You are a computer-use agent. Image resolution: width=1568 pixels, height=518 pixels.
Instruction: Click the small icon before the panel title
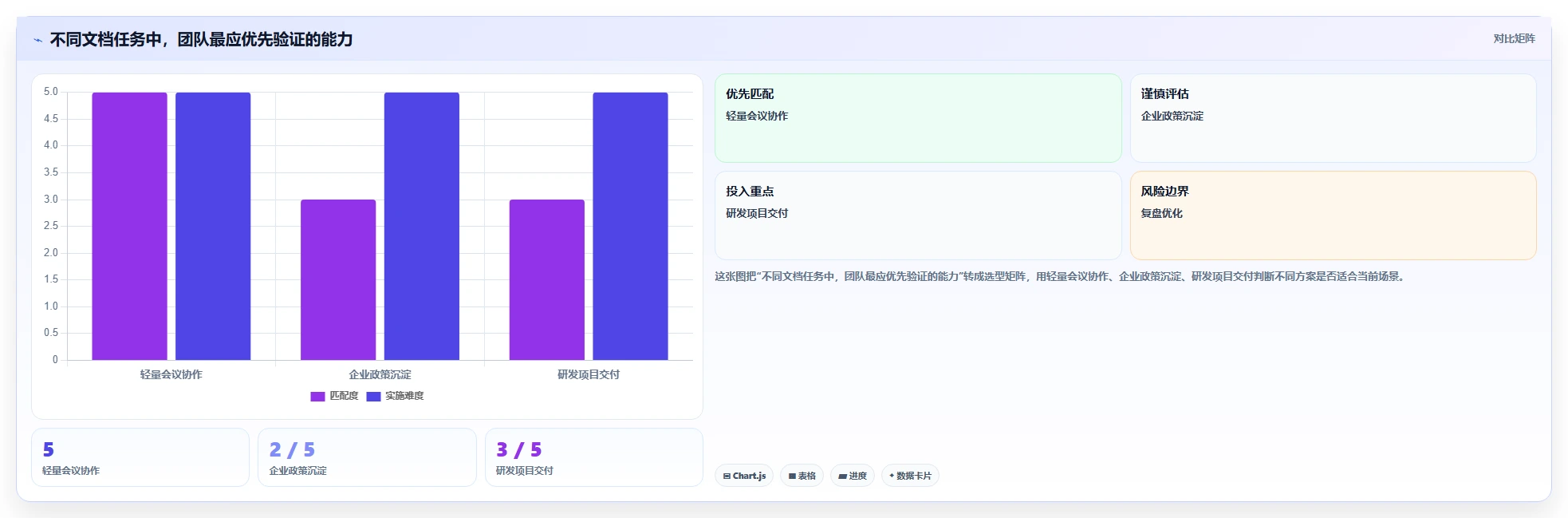click(x=37, y=40)
